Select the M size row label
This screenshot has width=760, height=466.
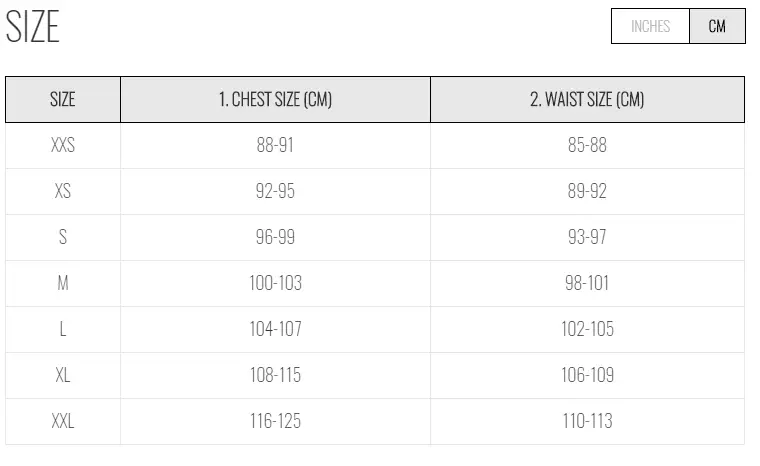pos(63,283)
